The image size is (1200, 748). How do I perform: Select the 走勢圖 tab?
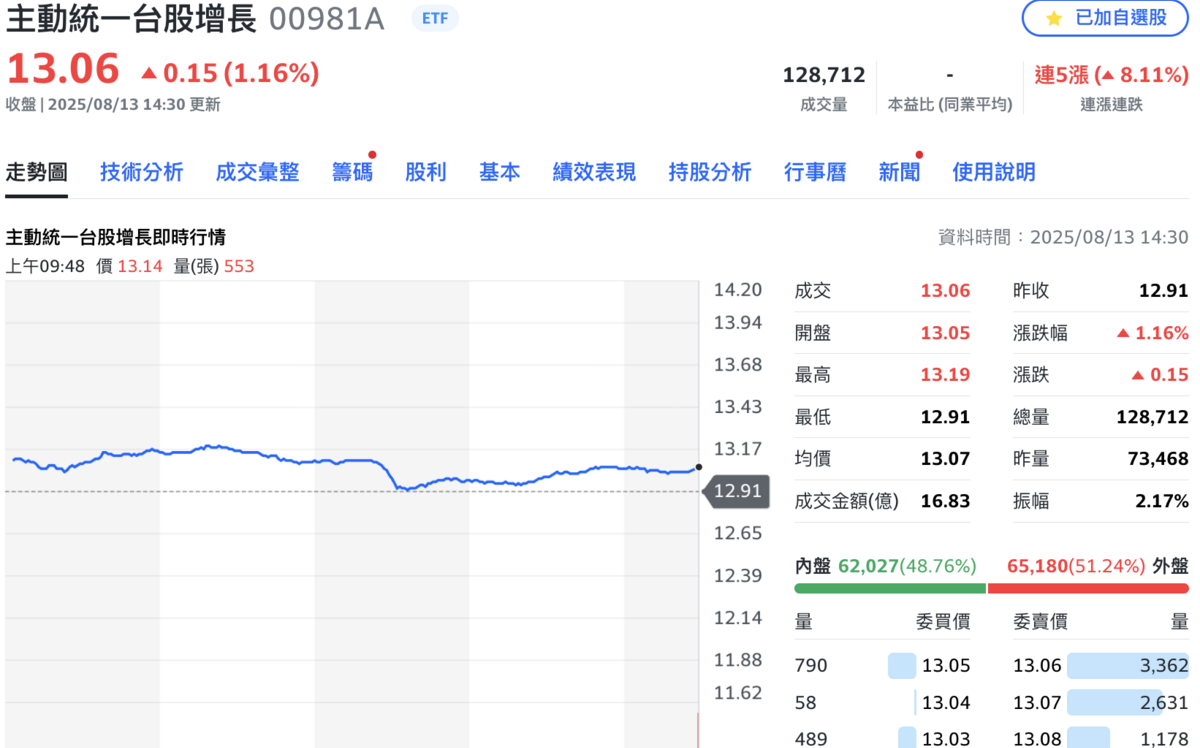point(36,172)
